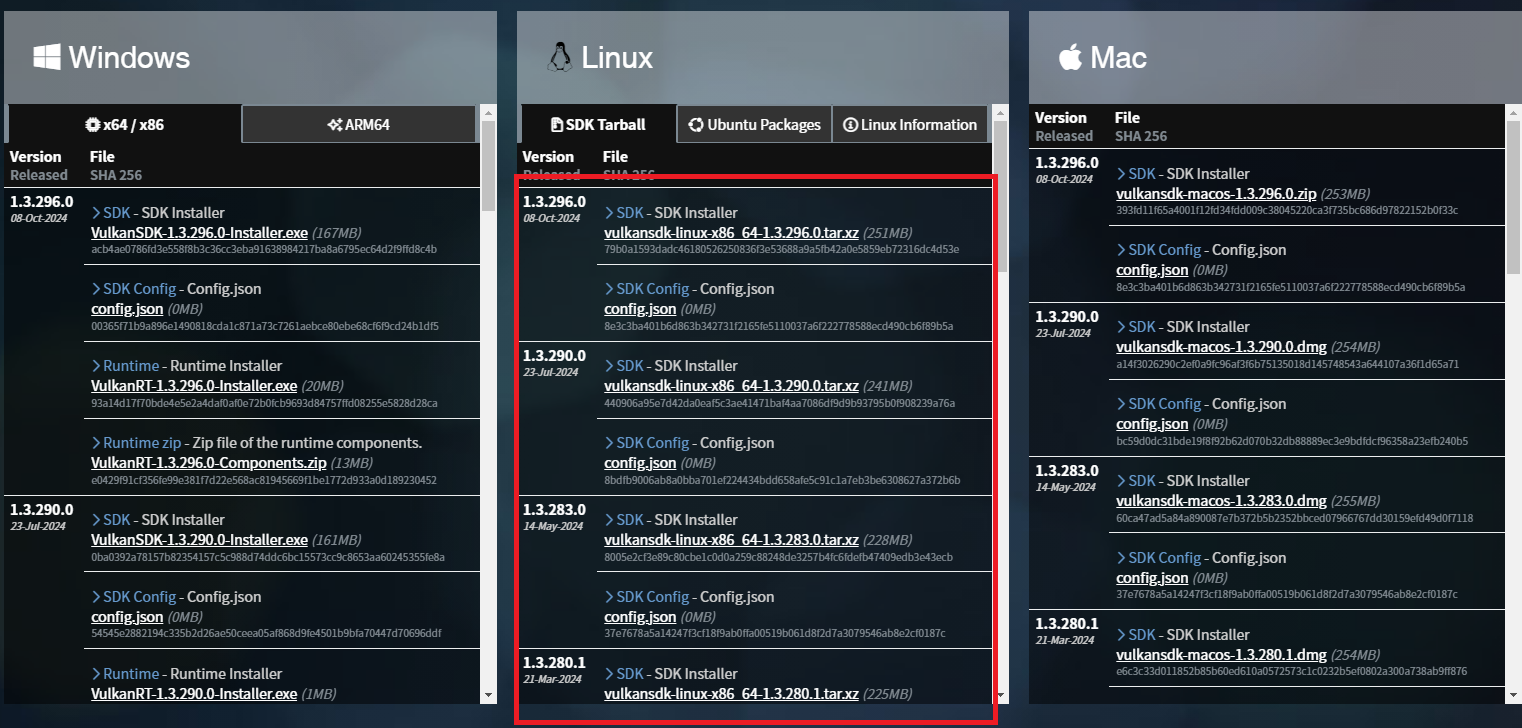
Task: Download vulkansdk-macos-1.3.280.1.dmg installer
Action: pyautogui.click(x=1221, y=654)
